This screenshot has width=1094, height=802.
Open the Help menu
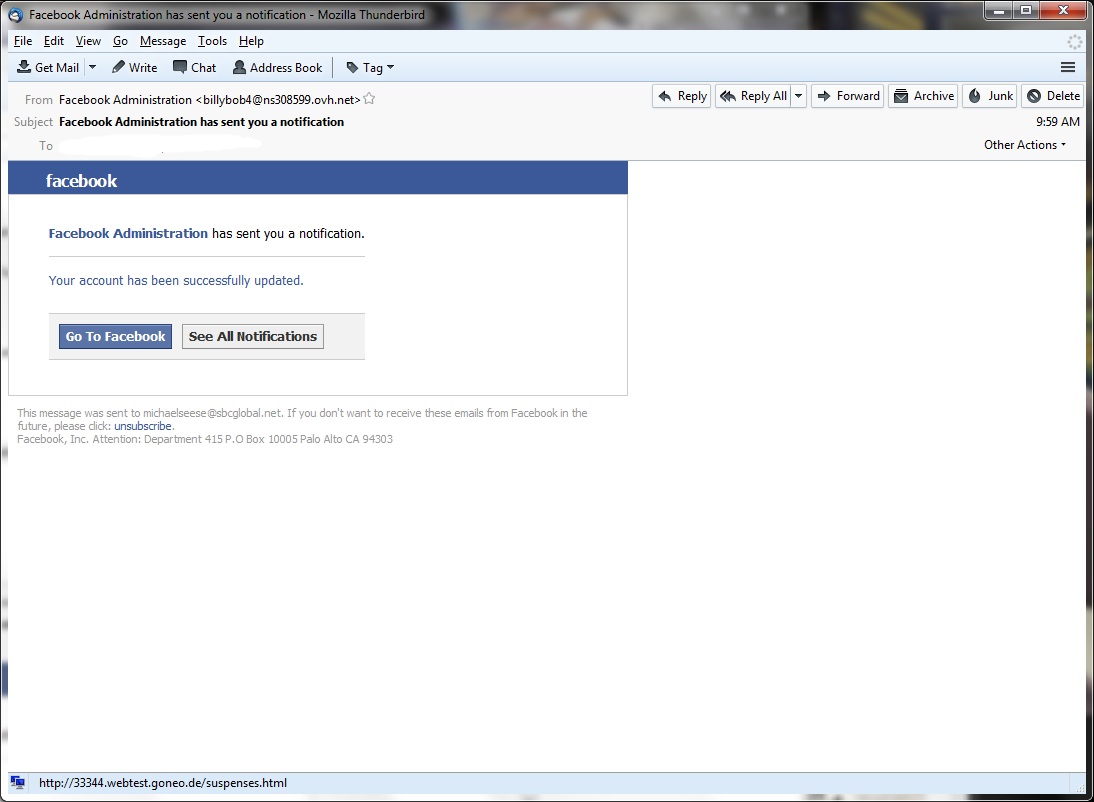coord(251,41)
